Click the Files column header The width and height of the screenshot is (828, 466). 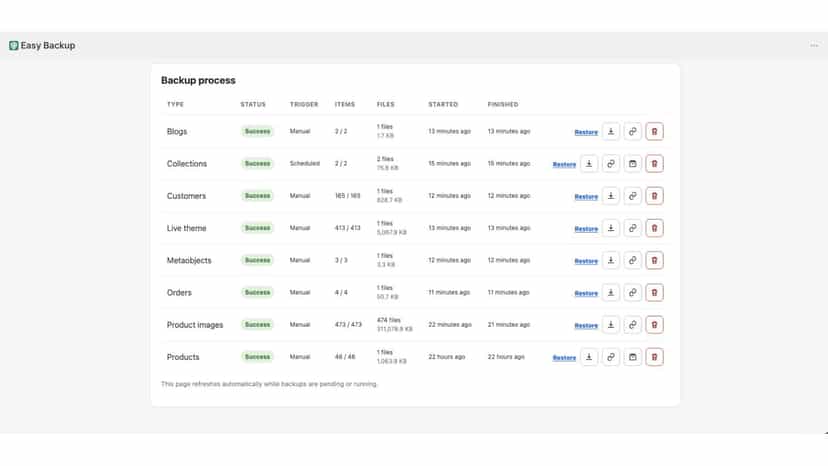385,105
